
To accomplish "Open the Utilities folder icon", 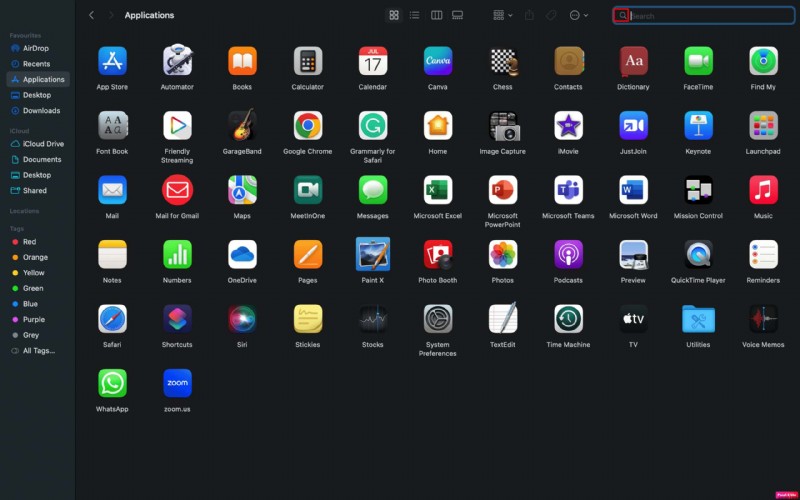I will [x=698, y=319].
